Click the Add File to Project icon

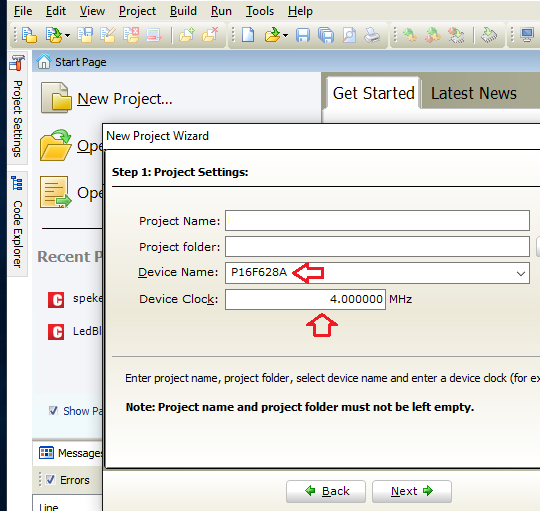[x=187, y=35]
